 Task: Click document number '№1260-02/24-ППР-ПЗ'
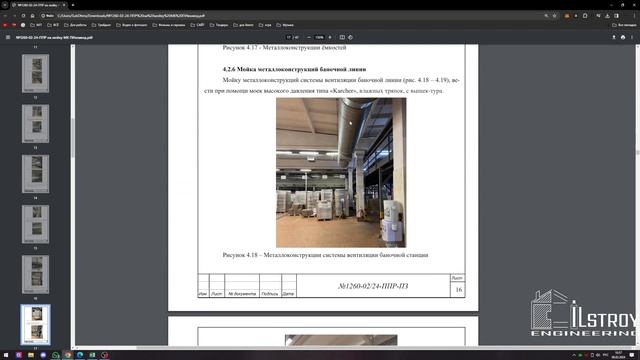(x=373, y=286)
